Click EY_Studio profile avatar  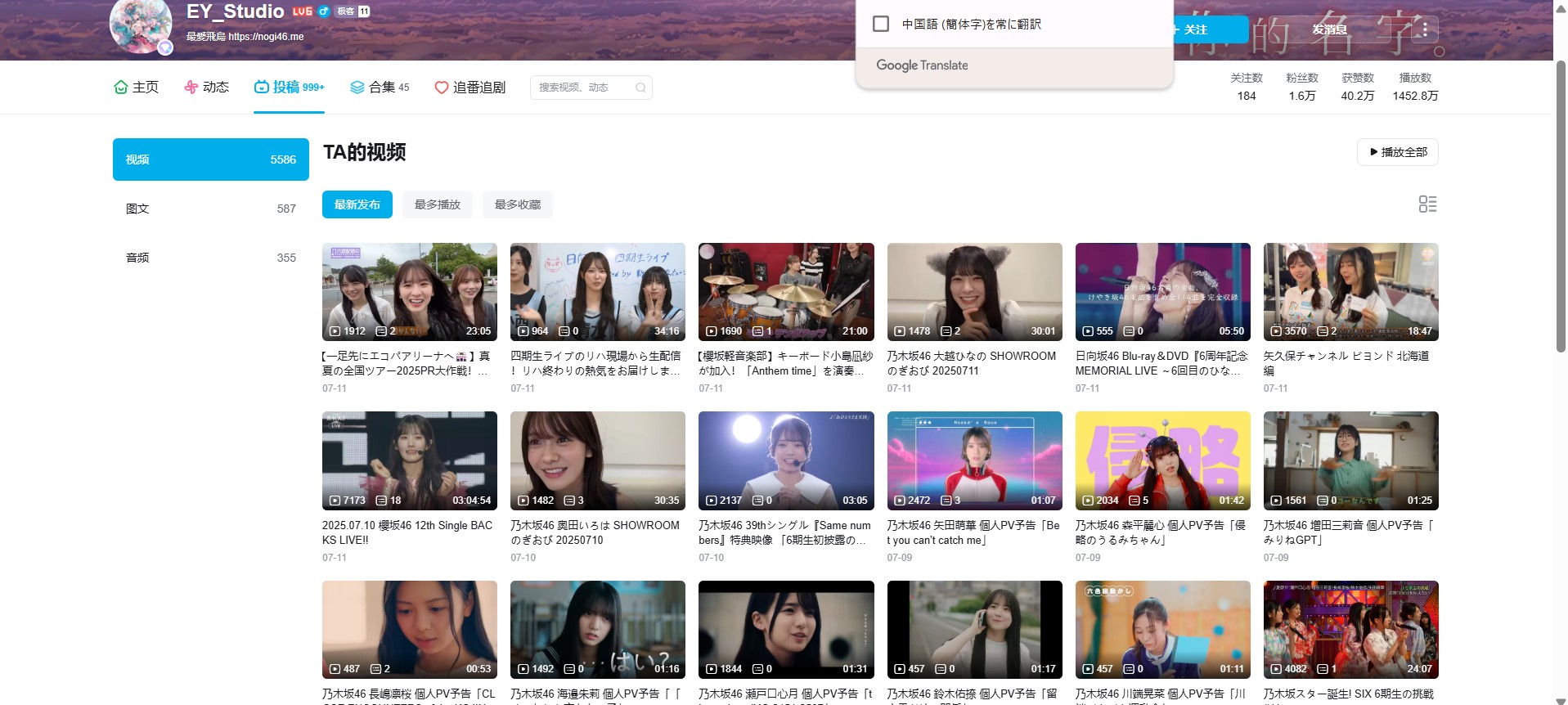(141, 25)
